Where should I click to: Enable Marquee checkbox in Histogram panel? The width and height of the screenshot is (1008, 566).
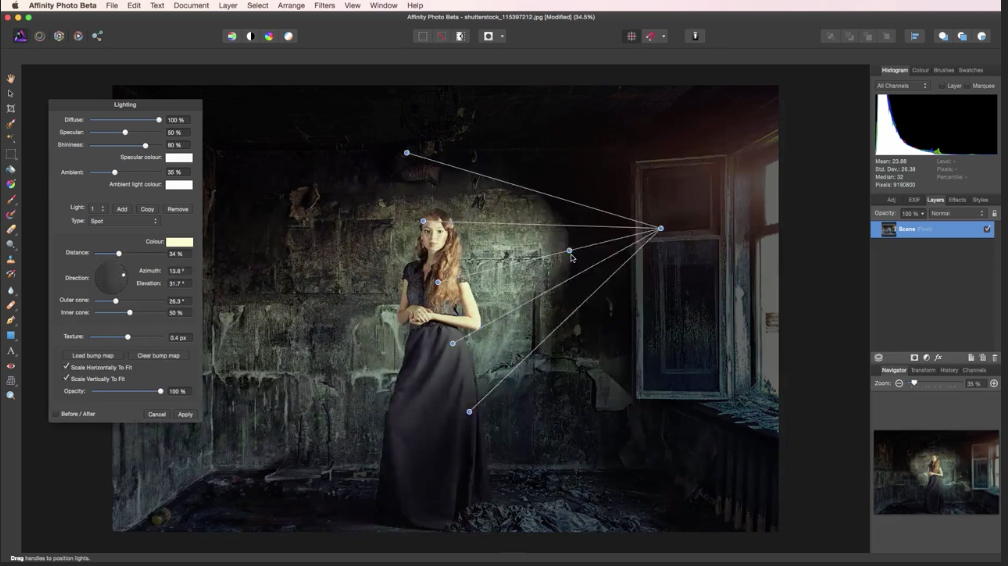[967, 86]
